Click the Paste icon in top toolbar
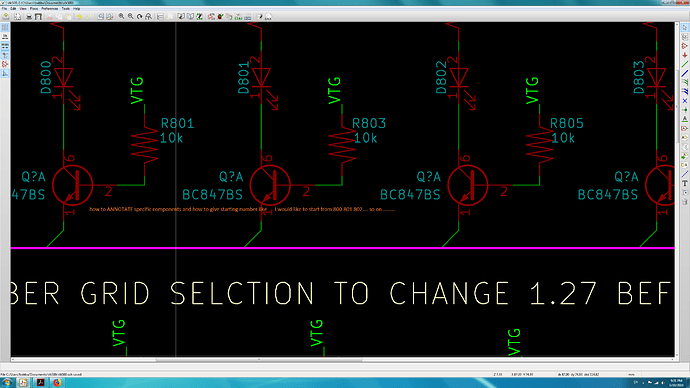 point(68,17)
